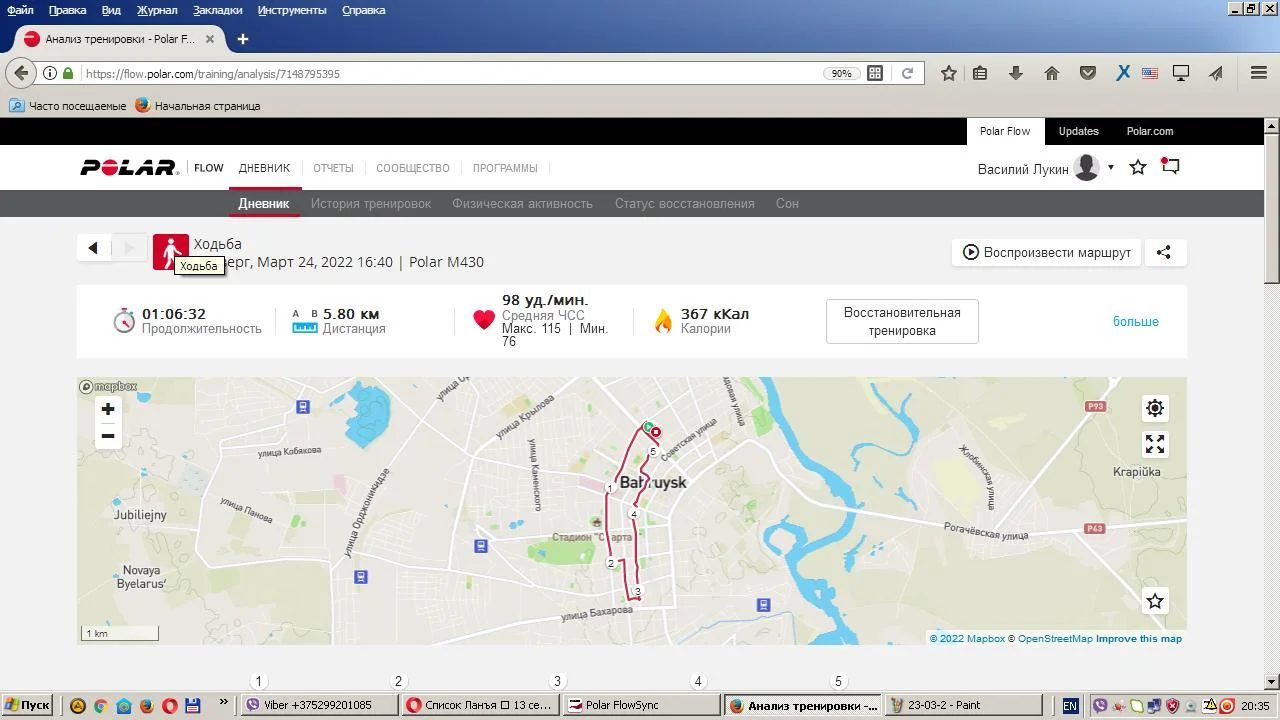
Task: Open a new Firefox tab
Action: pyautogui.click(x=243, y=39)
